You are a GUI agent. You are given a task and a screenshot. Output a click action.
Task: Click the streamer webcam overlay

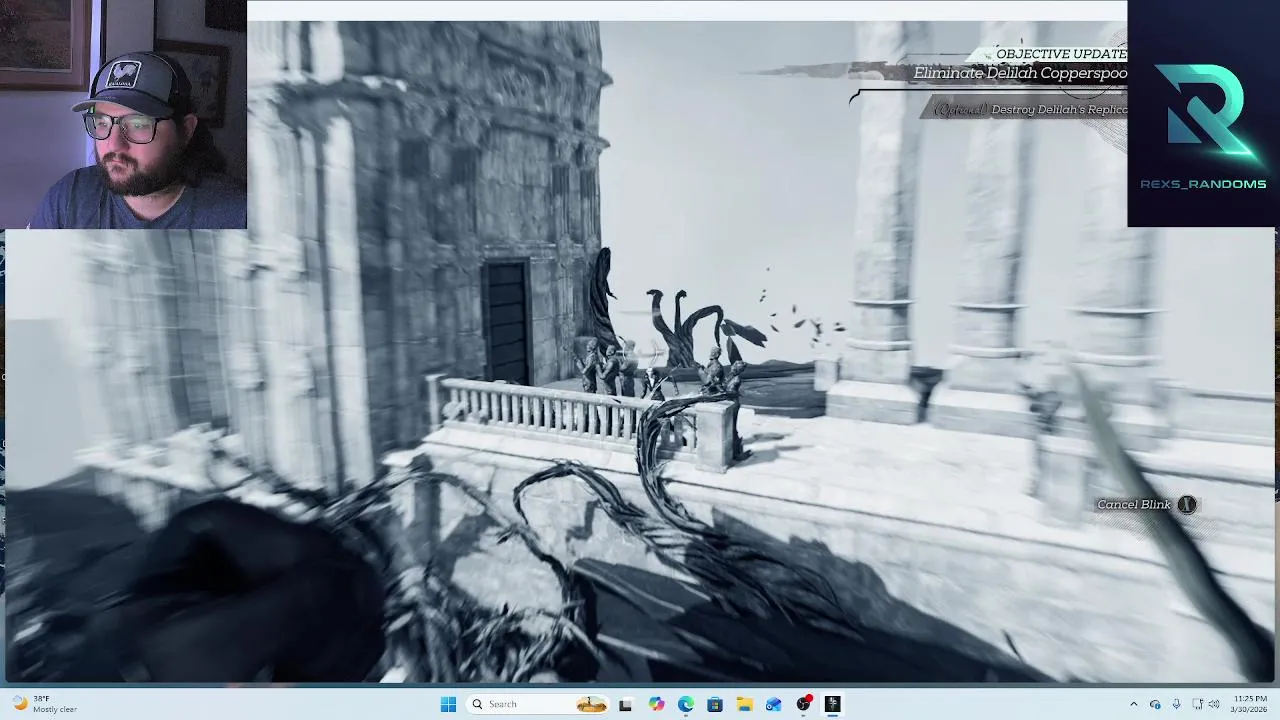(x=123, y=114)
